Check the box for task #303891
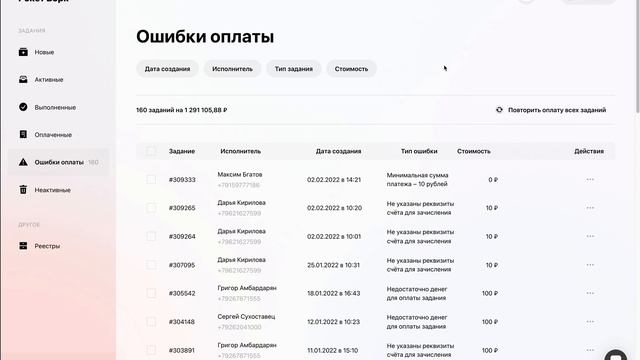 click(x=151, y=350)
